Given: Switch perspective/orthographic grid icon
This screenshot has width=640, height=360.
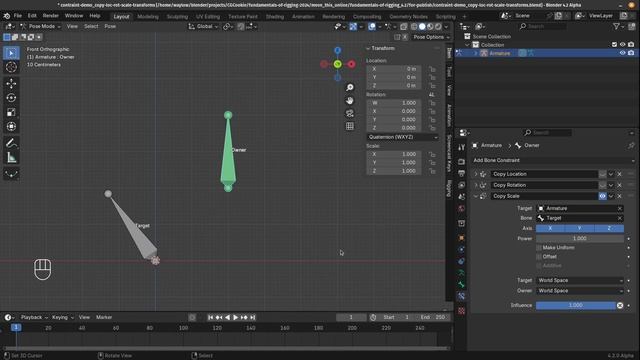Looking at the screenshot, I should (x=350, y=126).
